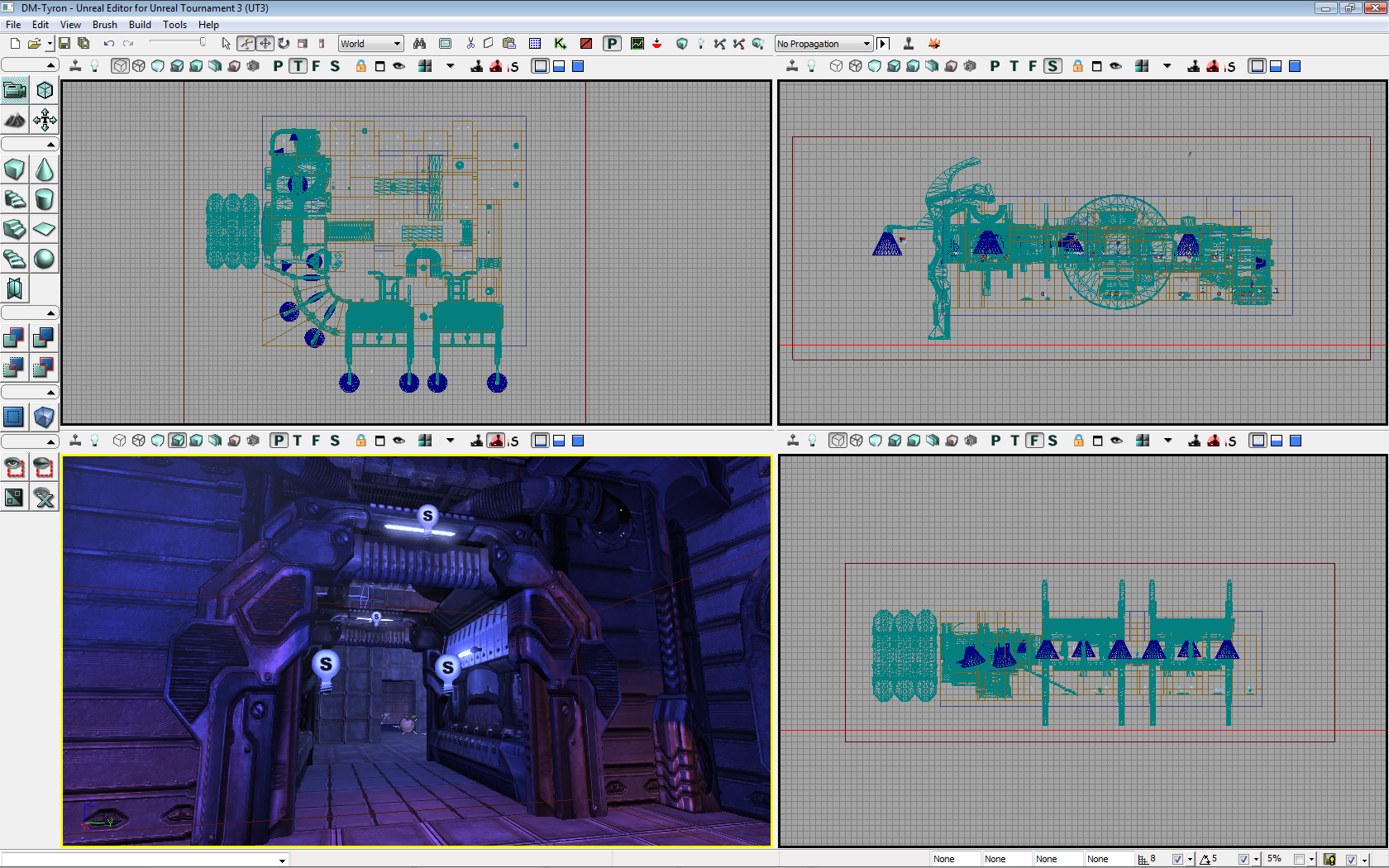Open the File menu

pyautogui.click(x=13, y=25)
